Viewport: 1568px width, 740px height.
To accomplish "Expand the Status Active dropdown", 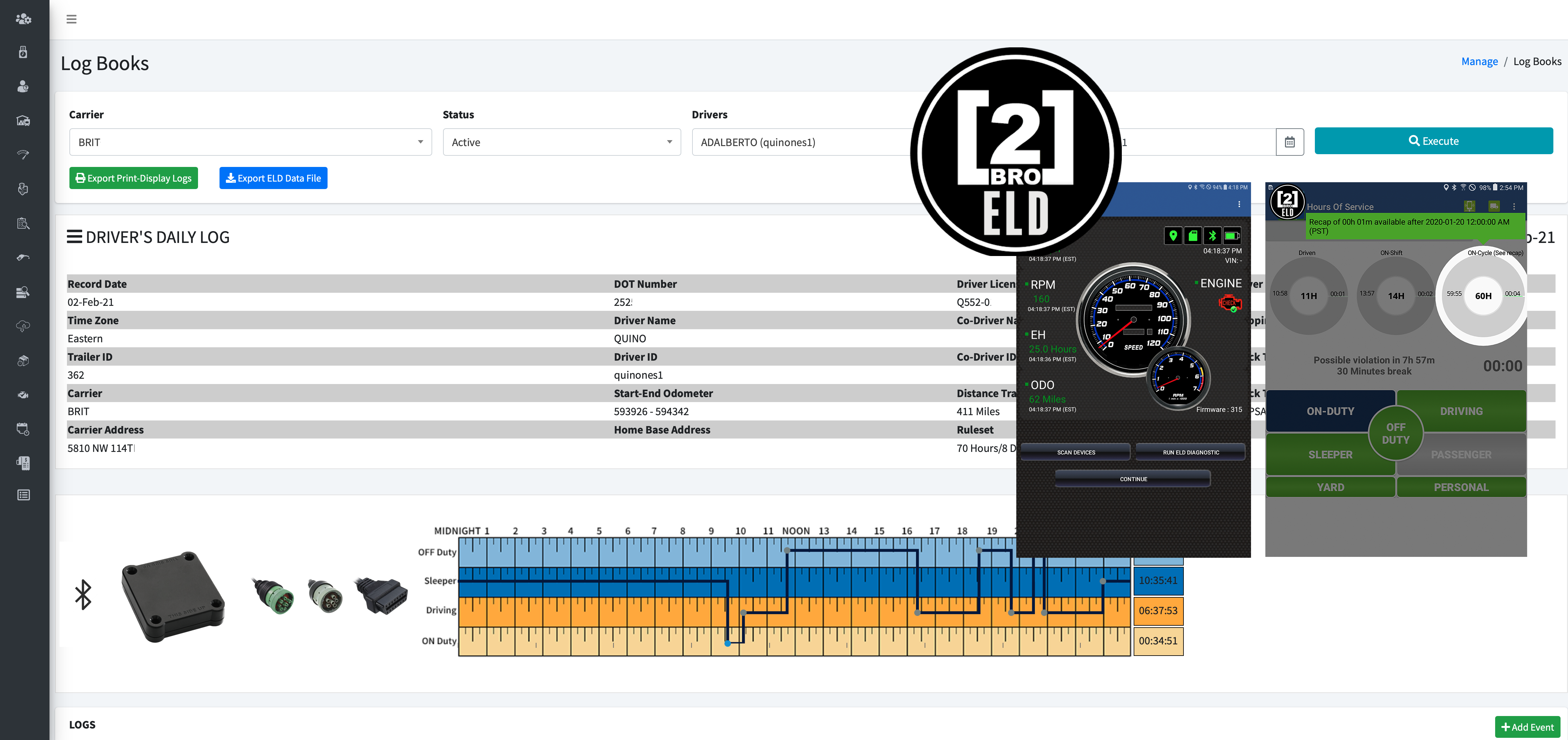I will tap(561, 142).
